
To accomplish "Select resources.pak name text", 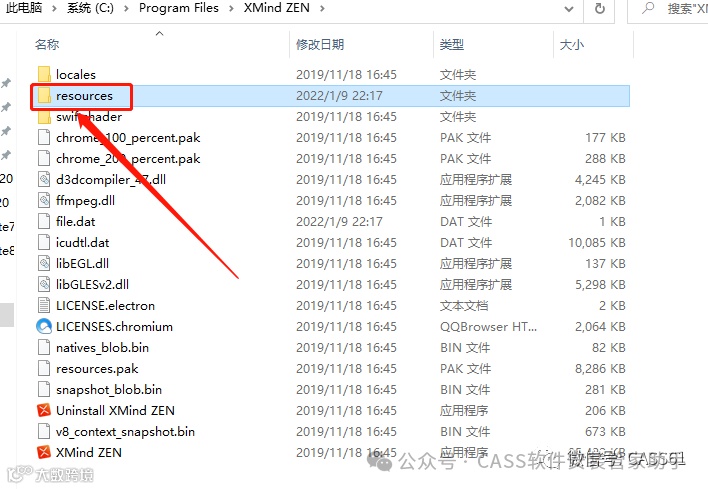I will tap(97, 369).
